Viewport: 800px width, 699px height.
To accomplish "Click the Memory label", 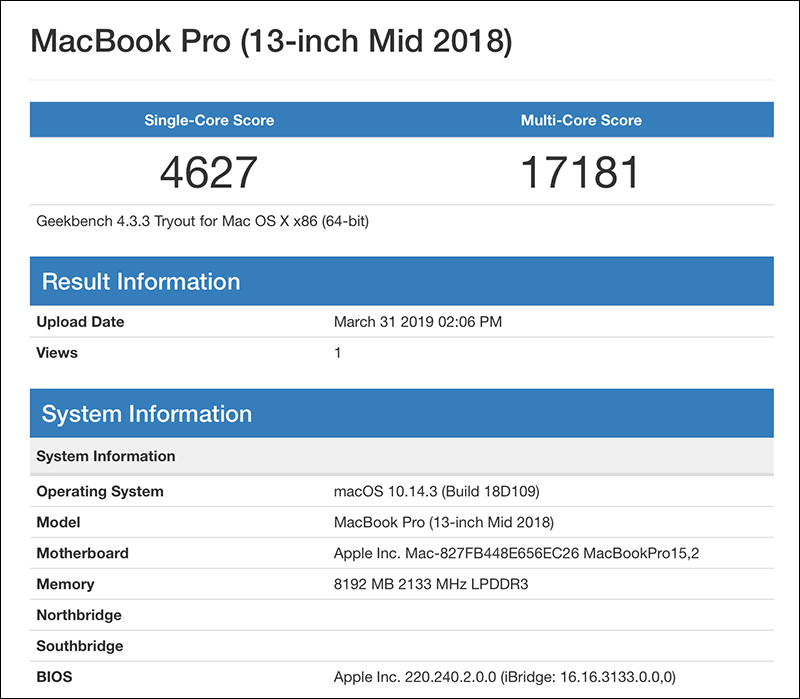I will 65,584.
